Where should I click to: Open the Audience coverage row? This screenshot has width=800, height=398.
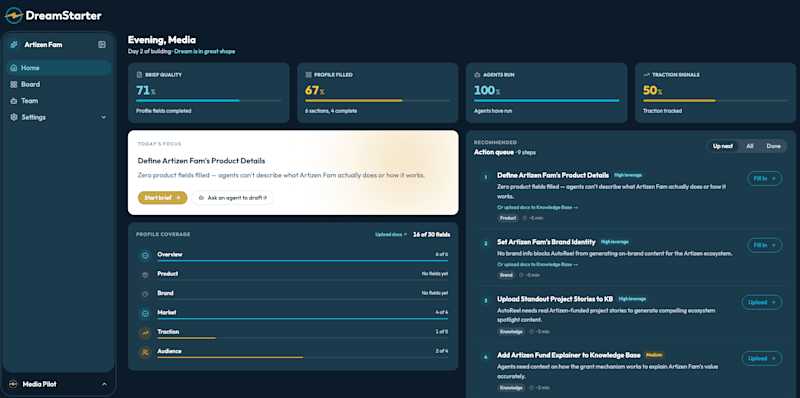(x=293, y=352)
